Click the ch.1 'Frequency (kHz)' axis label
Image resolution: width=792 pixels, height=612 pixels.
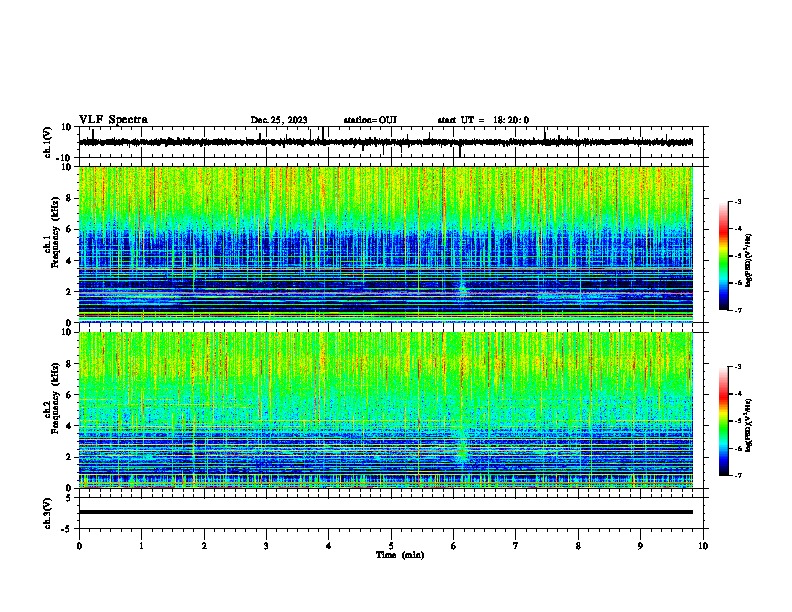55,232
